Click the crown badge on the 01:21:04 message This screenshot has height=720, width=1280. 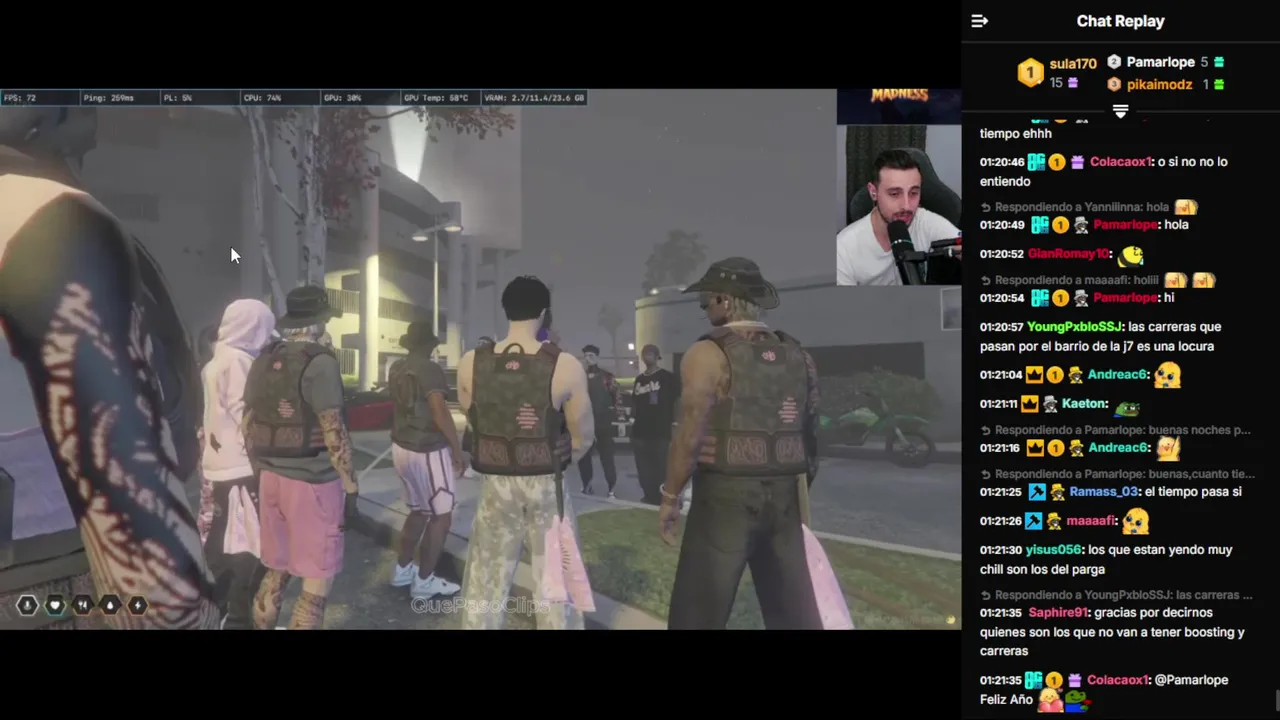[1034, 375]
